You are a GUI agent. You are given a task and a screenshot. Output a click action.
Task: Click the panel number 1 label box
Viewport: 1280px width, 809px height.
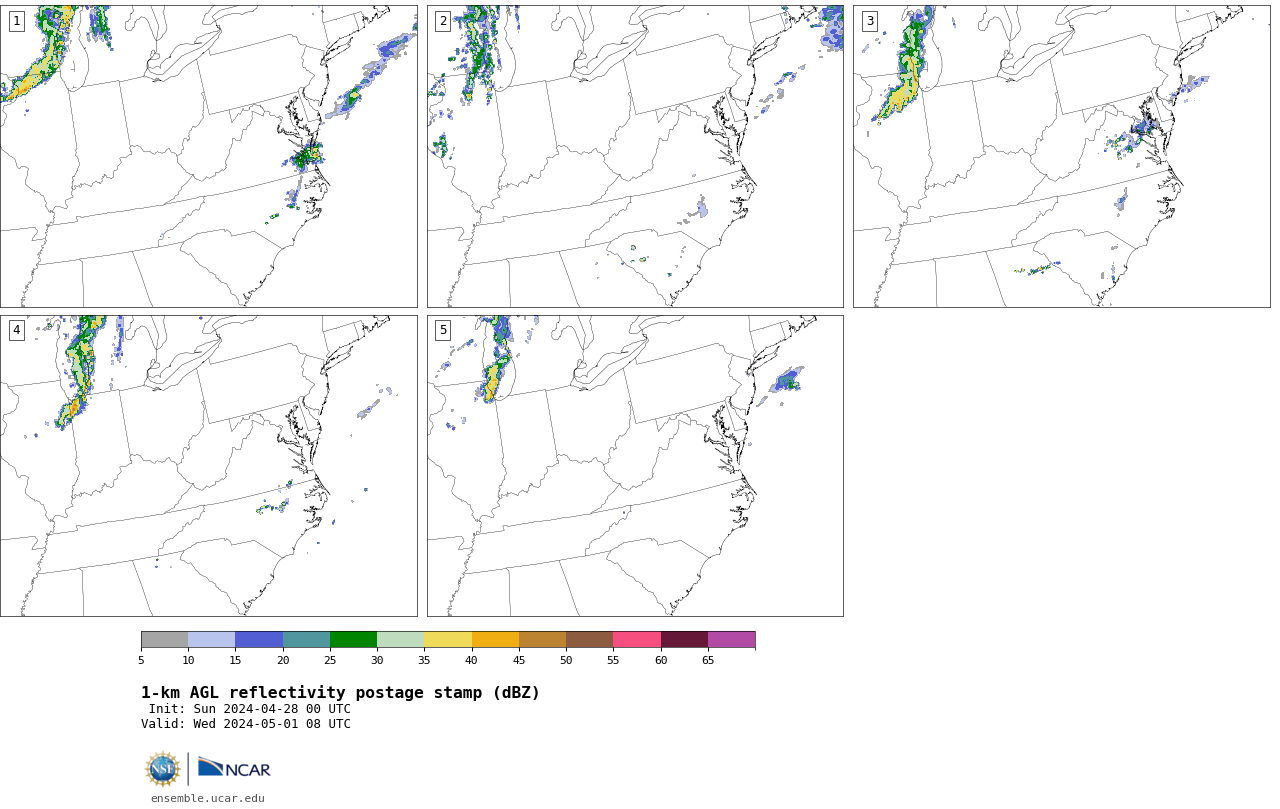pos(16,21)
